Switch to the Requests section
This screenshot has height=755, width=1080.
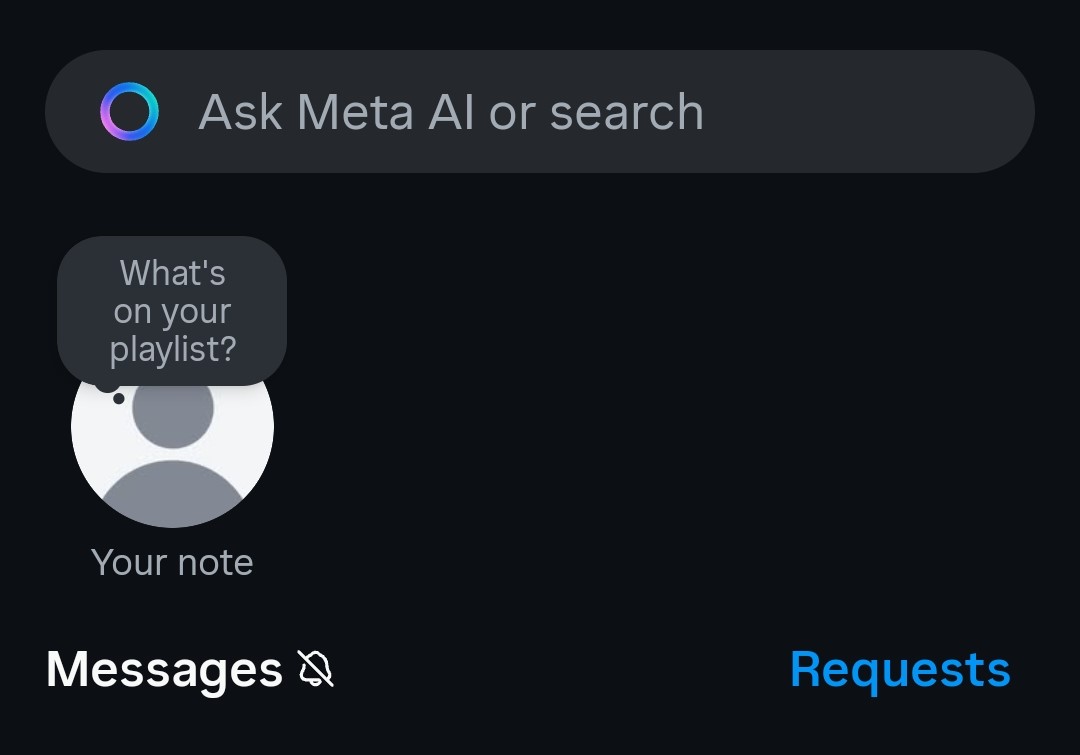(900, 670)
